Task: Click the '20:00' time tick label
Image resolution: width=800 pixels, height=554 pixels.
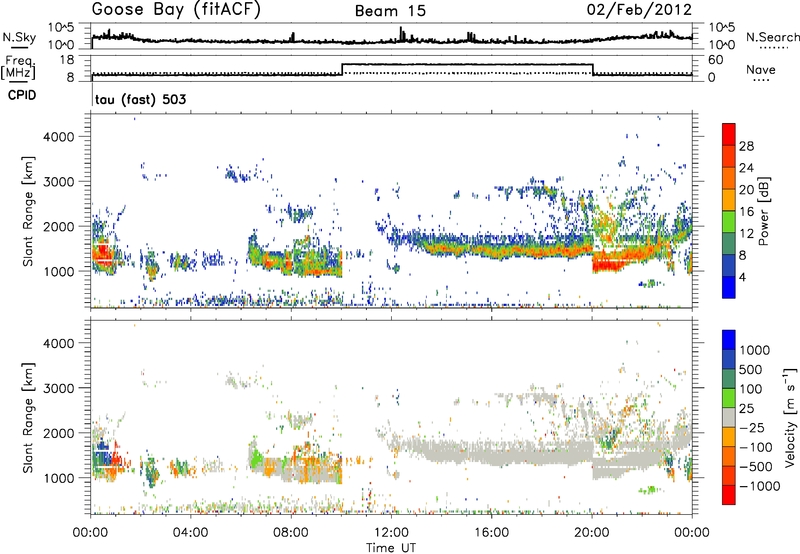Action: pyautogui.click(x=591, y=533)
